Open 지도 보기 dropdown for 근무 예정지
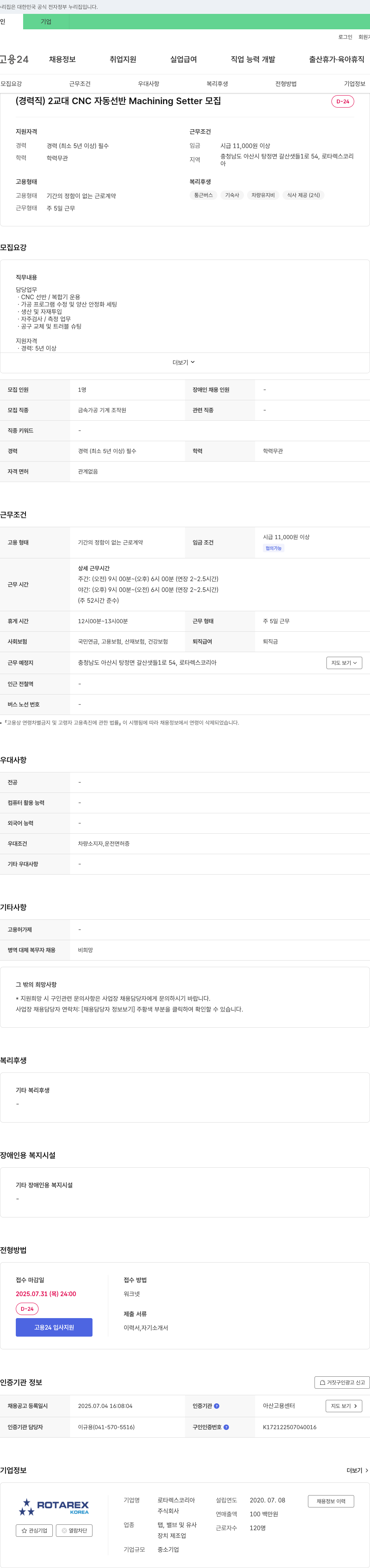 [344, 662]
